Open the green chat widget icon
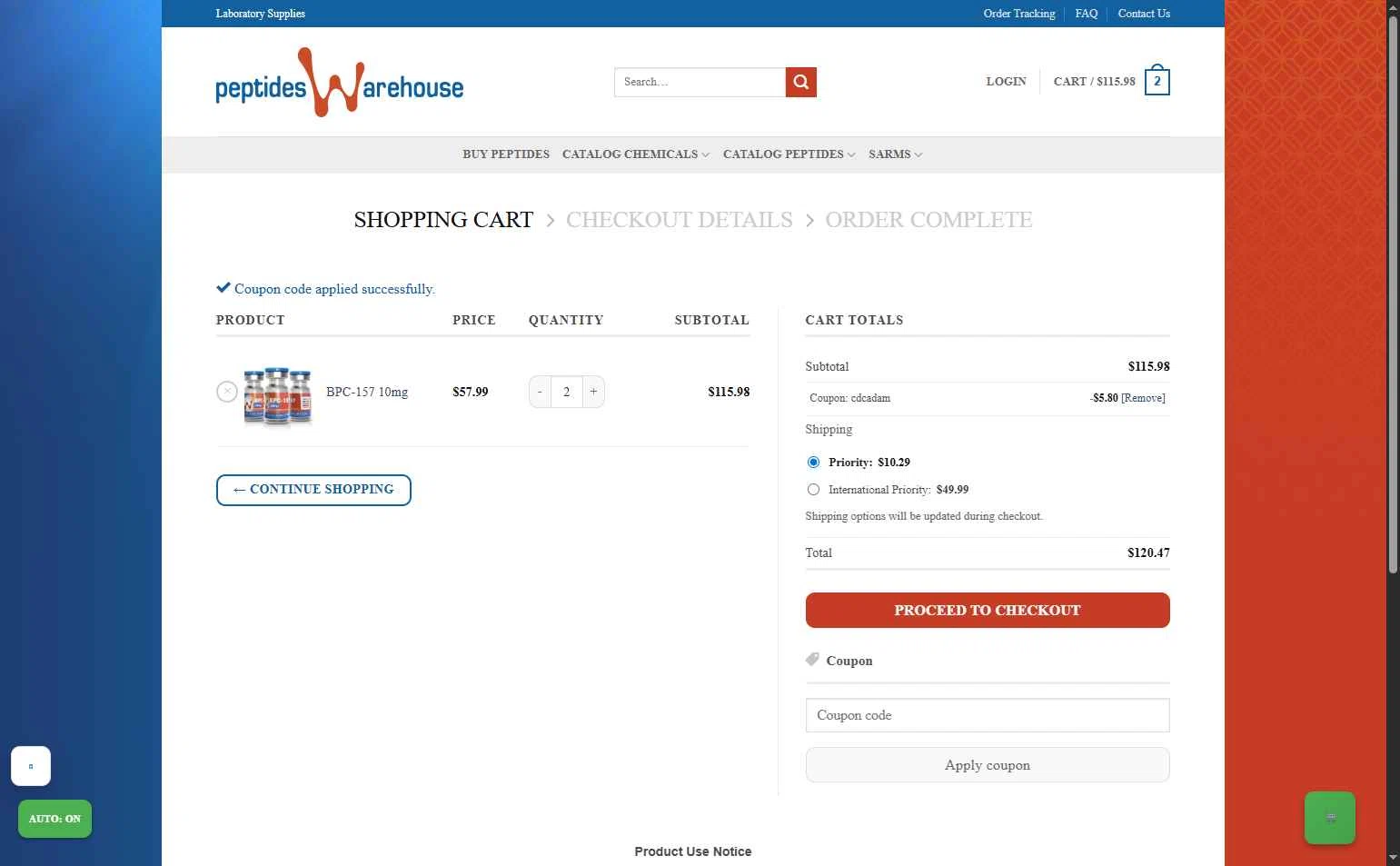Viewport: 1400px width, 866px height. click(1330, 818)
